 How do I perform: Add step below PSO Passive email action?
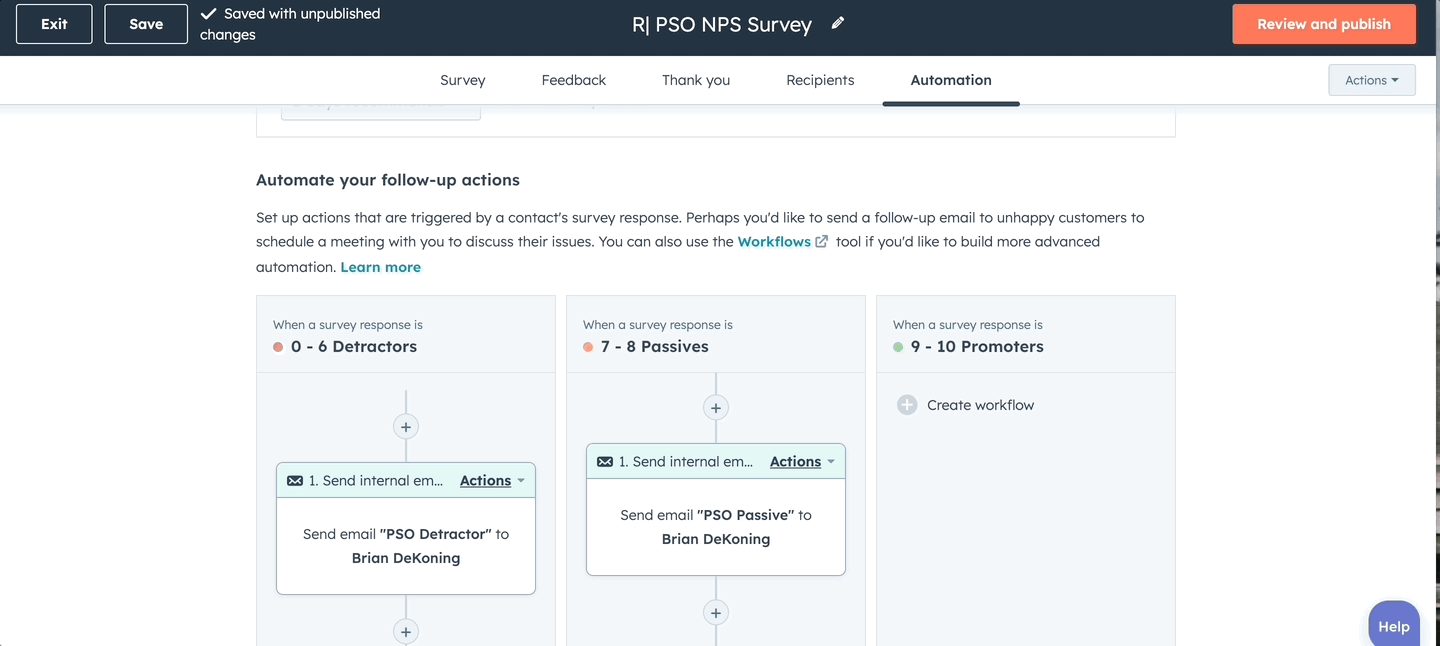[716, 613]
